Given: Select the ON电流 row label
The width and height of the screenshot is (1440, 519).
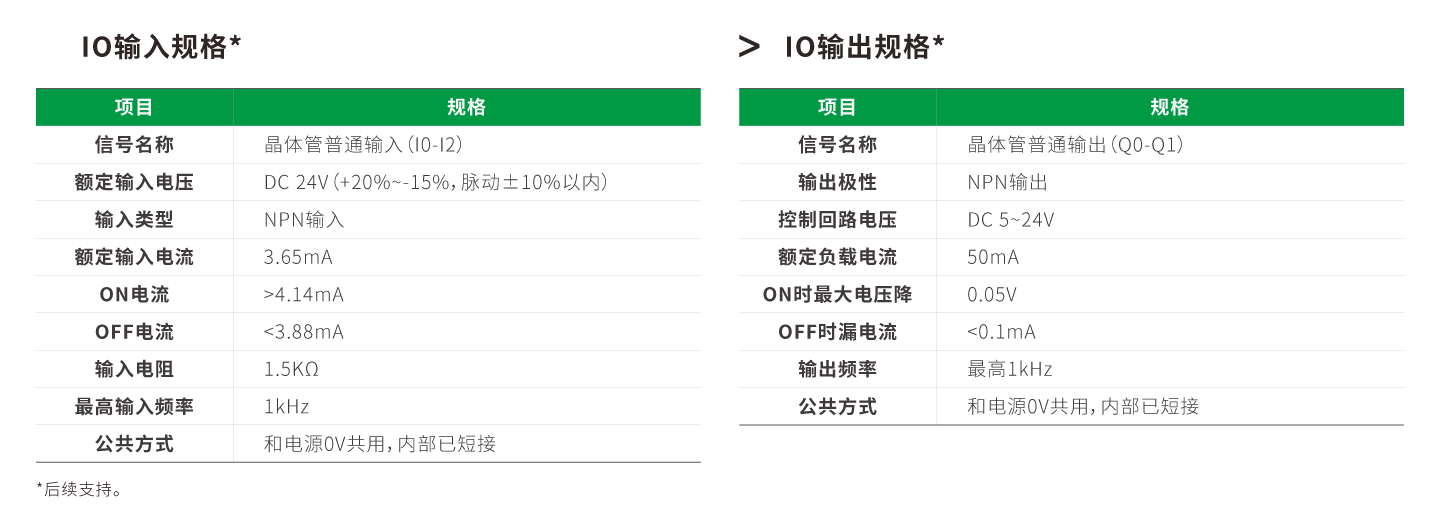Looking at the screenshot, I should pyautogui.click(x=134, y=295).
